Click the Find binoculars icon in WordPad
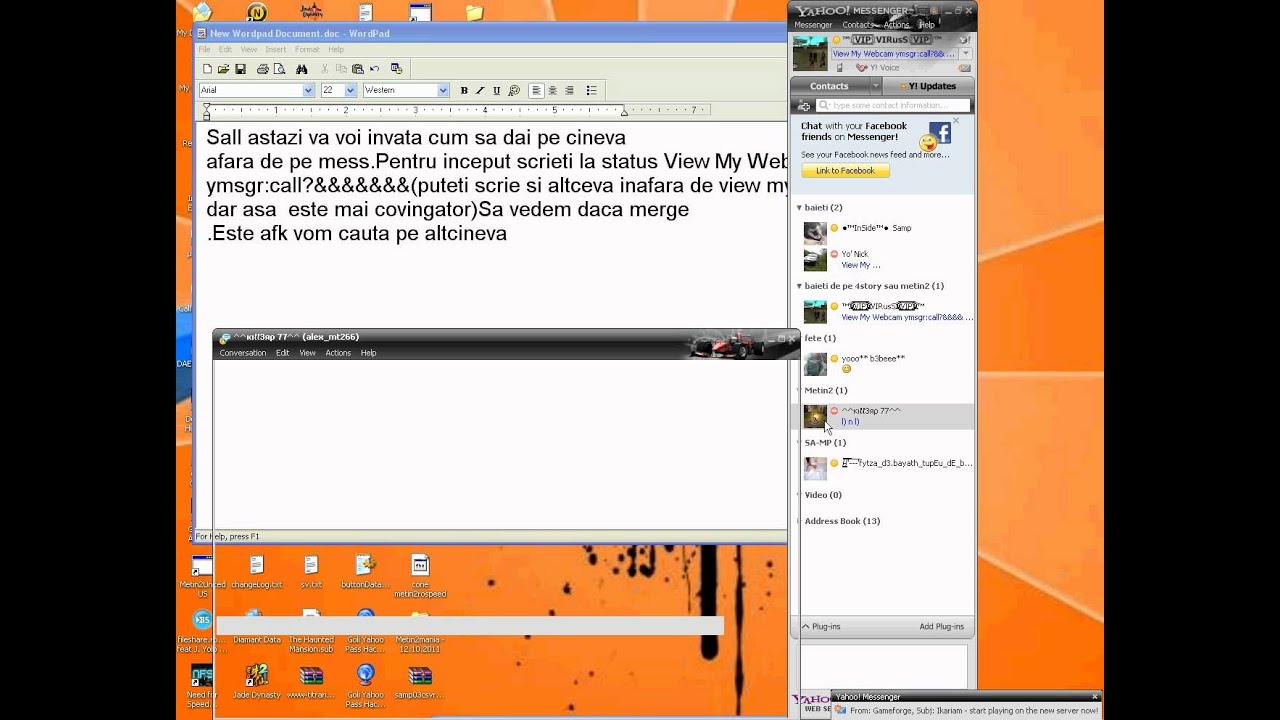1280x720 pixels. pyautogui.click(x=301, y=69)
